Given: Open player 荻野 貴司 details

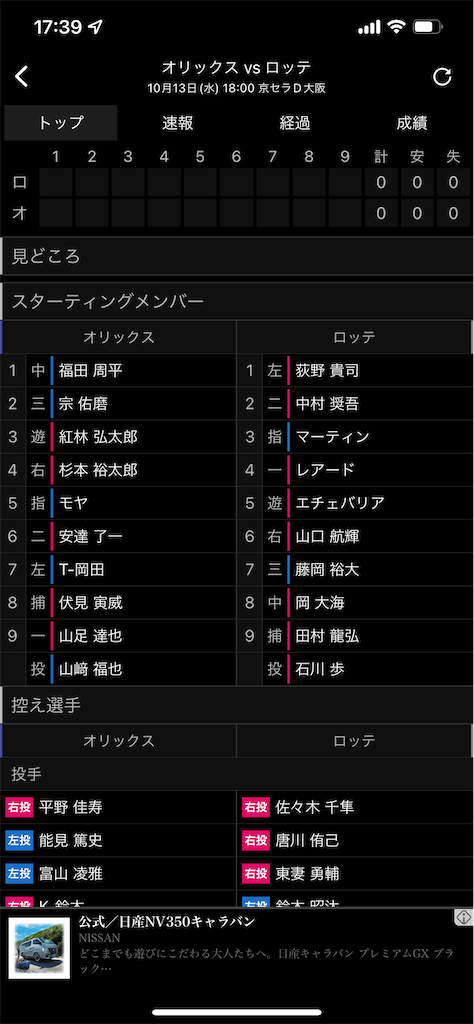Looking at the screenshot, I should click(x=327, y=371).
